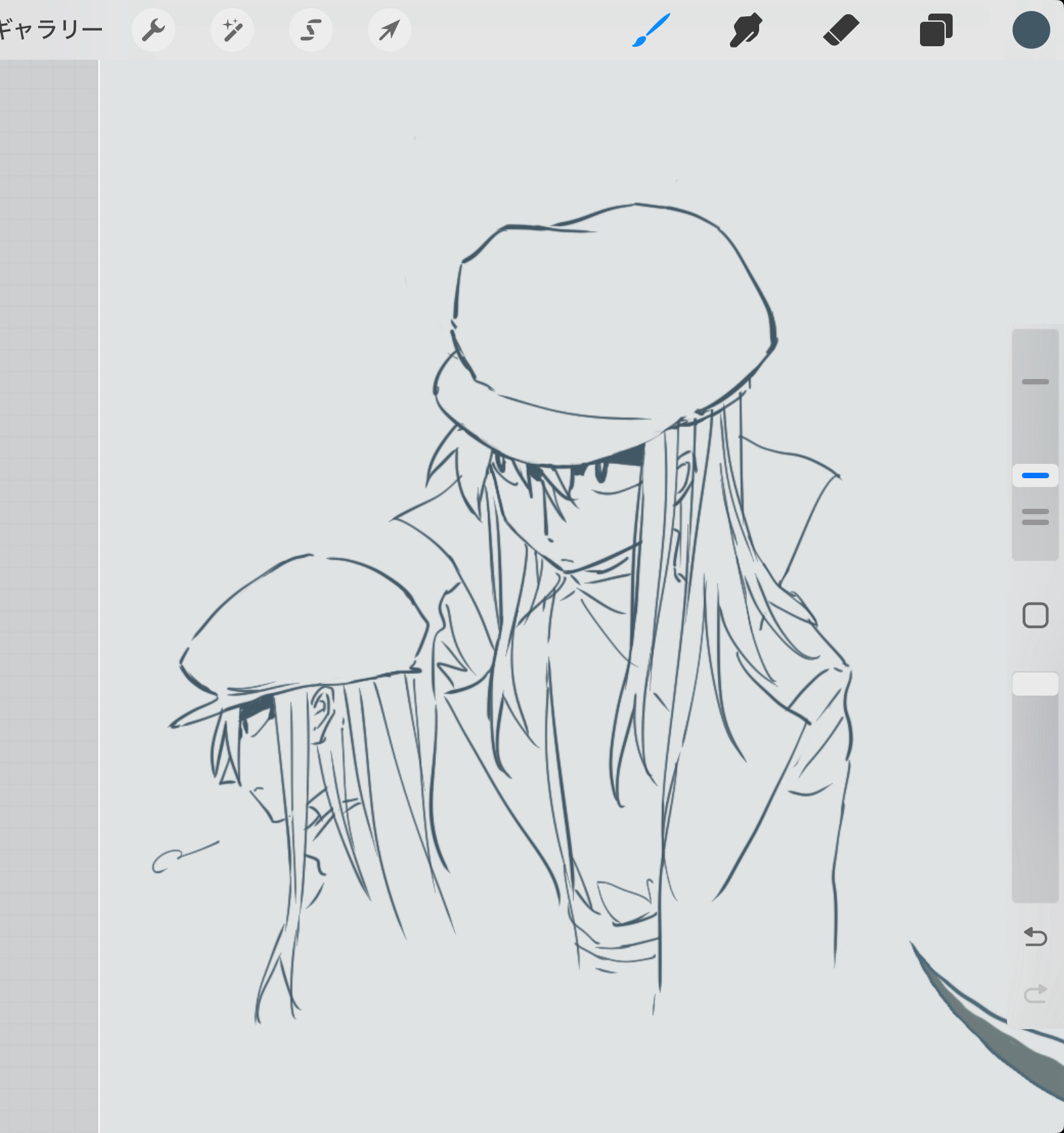This screenshot has width=1064, height=1133.
Task: Return to the ギャラリー gallery
Action: (x=50, y=30)
